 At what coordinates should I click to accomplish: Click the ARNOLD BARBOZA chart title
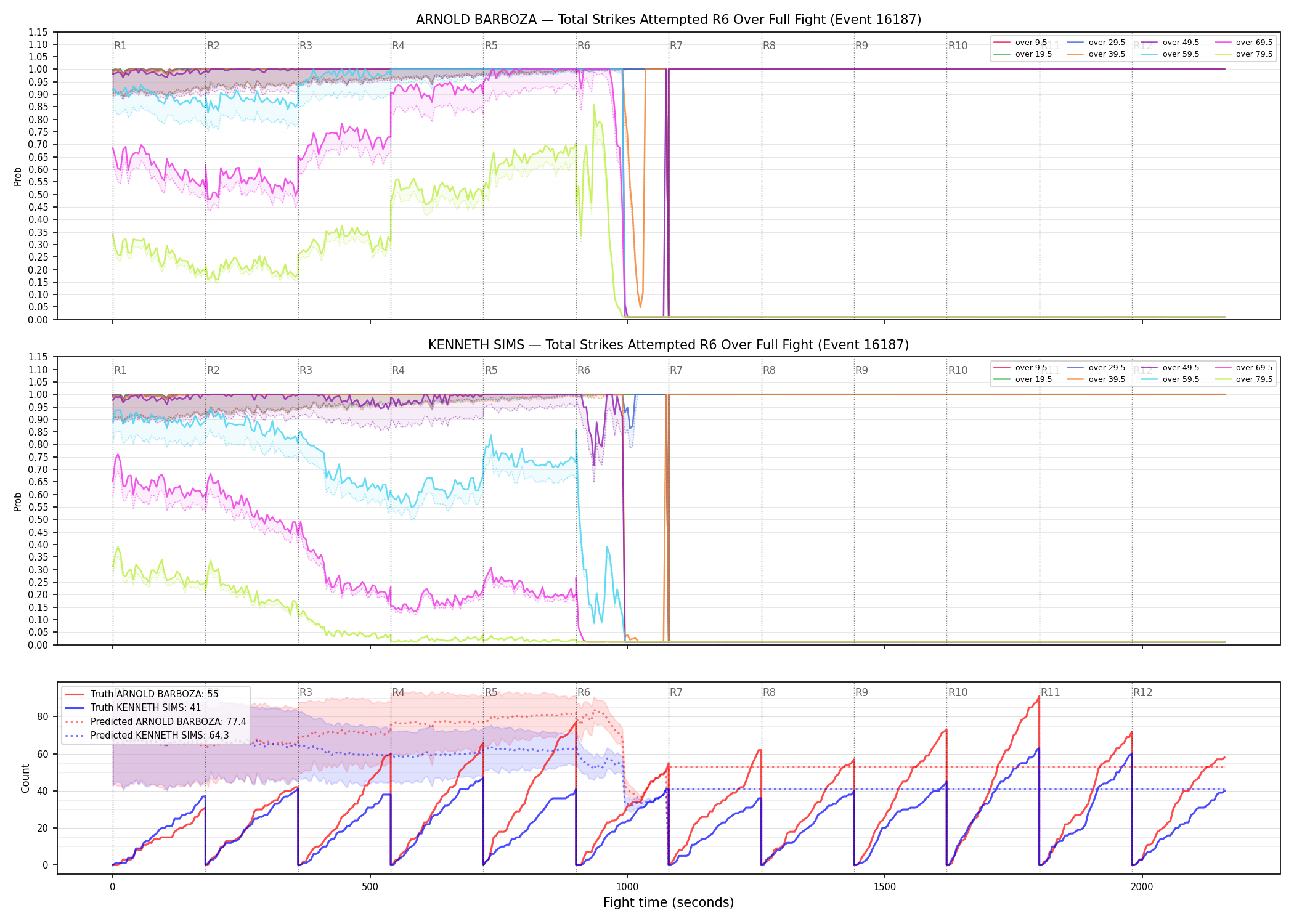point(669,20)
